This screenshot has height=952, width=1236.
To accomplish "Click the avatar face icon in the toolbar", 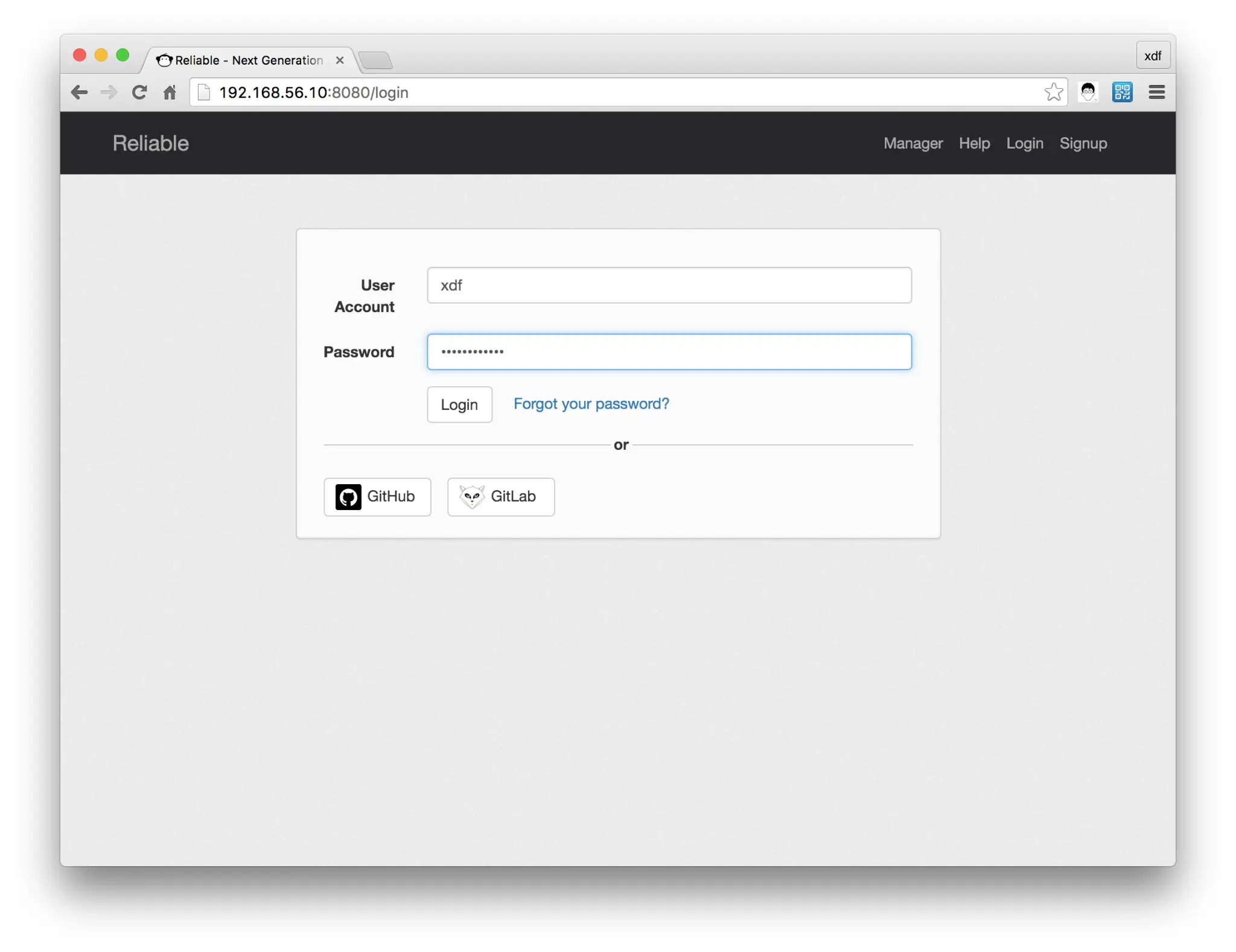I will point(1089,92).
